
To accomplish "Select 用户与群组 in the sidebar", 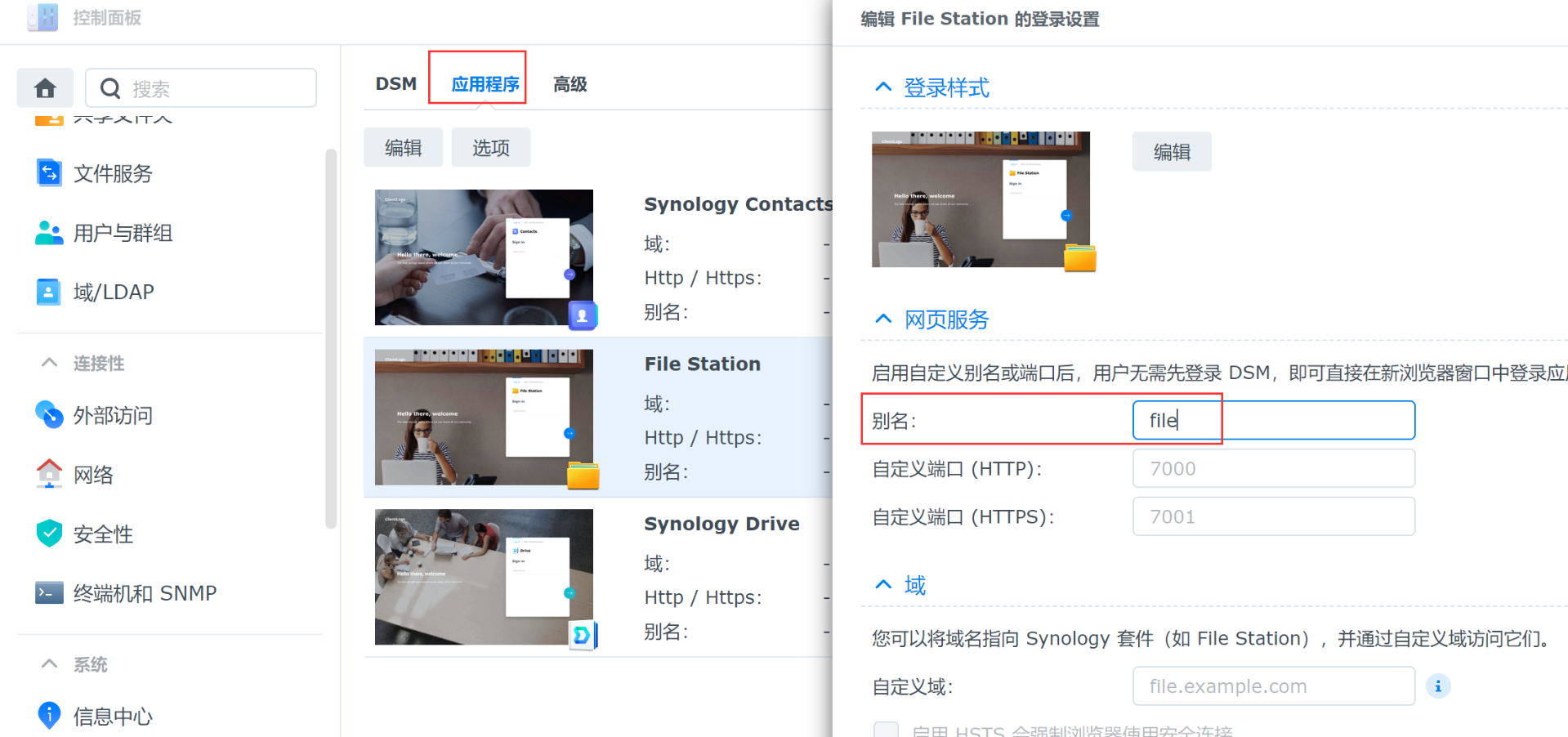I will [x=123, y=233].
